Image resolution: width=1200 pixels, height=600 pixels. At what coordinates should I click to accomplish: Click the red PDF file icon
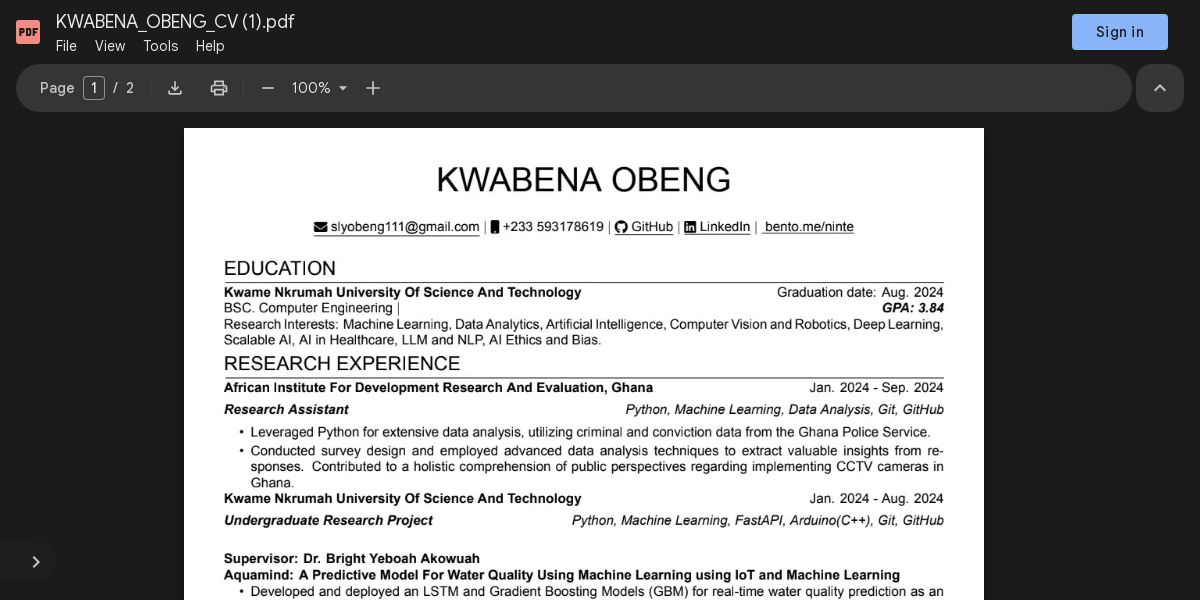click(x=28, y=32)
